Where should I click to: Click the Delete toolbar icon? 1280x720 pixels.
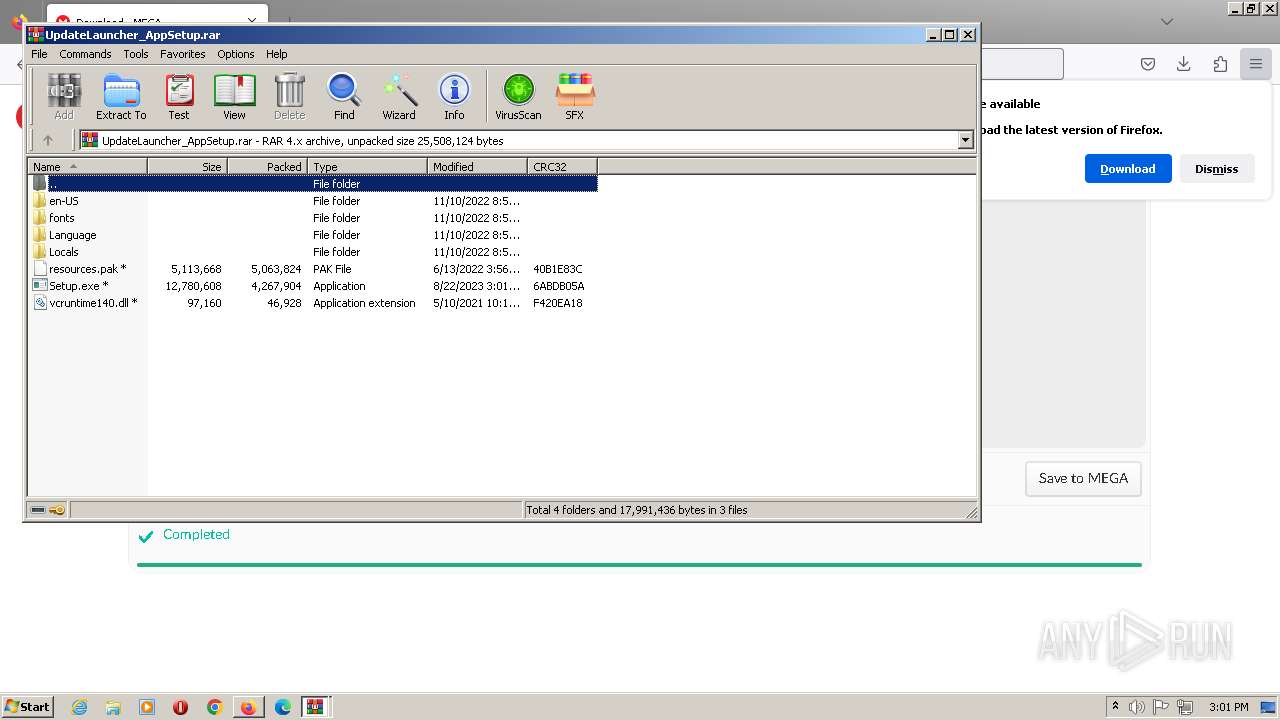point(290,97)
